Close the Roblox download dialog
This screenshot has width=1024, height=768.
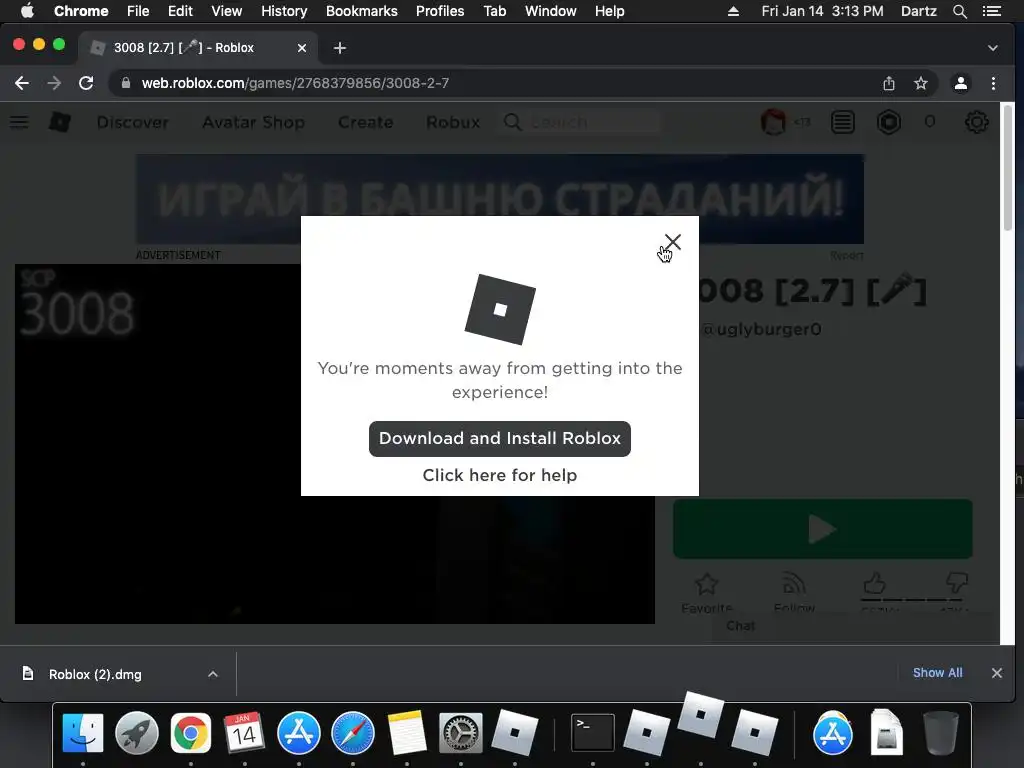(673, 242)
